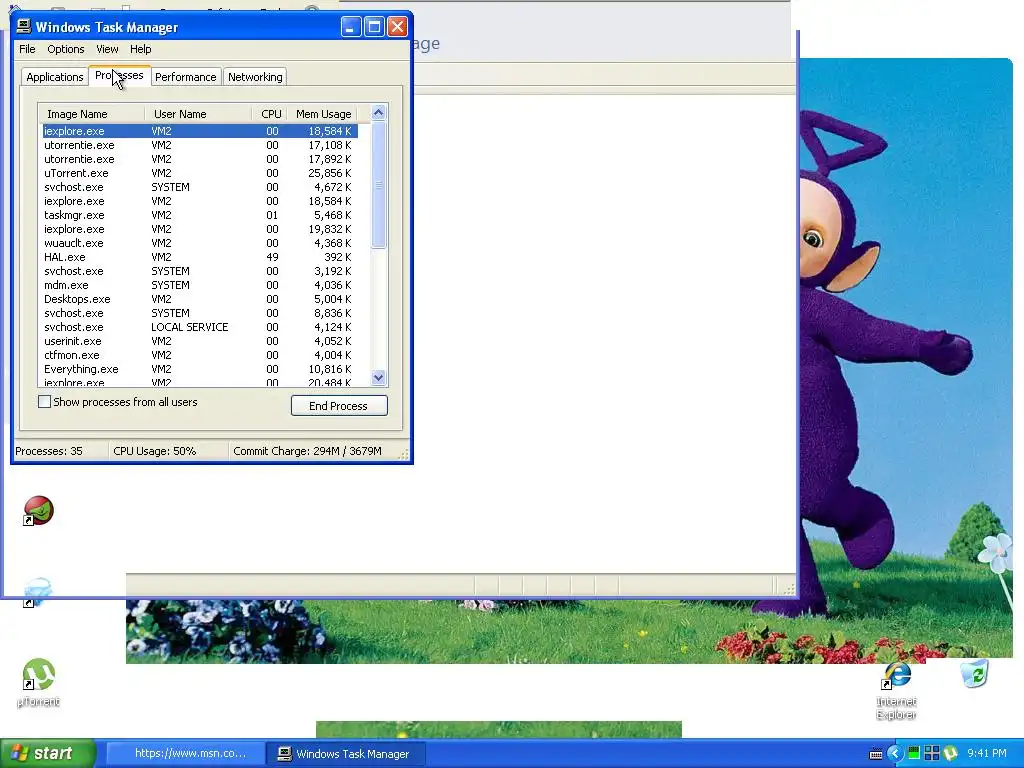
Task: Open the Start menu
Action: (48, 754)
